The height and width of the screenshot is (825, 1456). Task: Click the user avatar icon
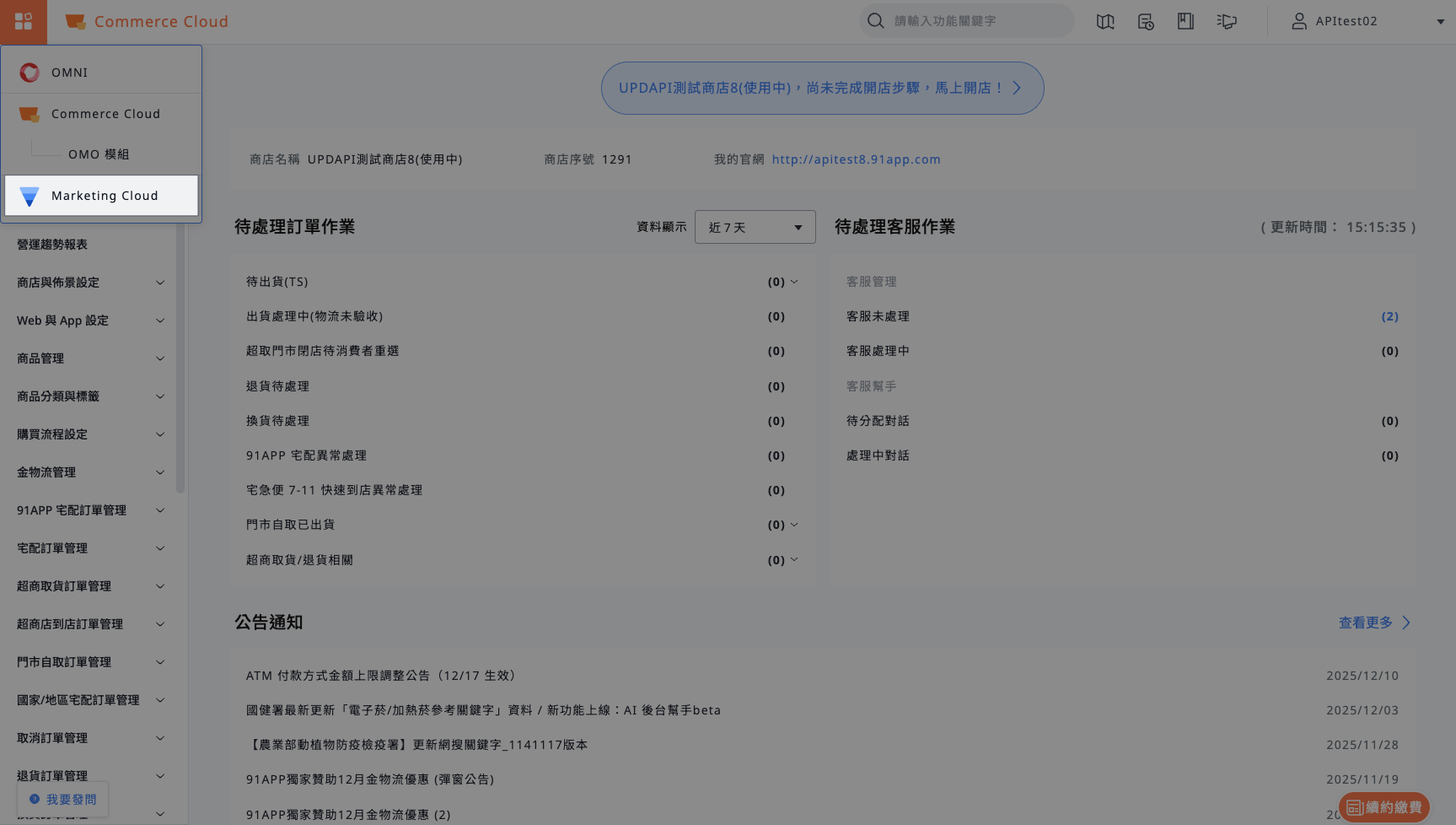[x=1299, y=21]
